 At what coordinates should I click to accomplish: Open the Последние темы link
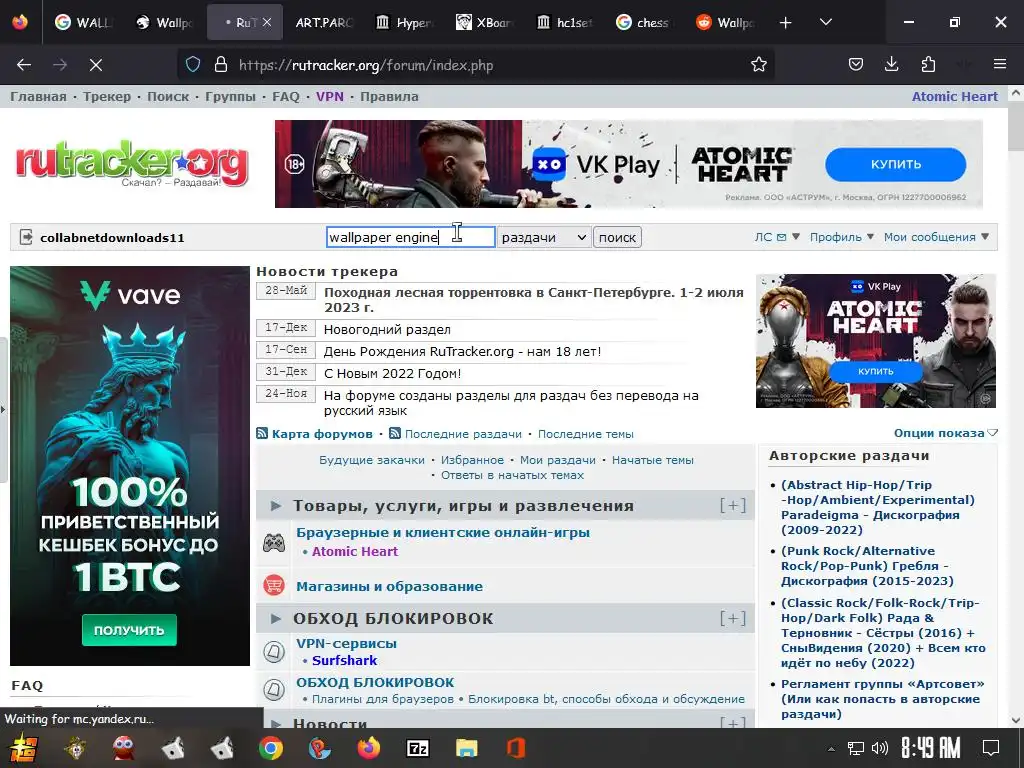pyautogui.click(x=586, y=434)
